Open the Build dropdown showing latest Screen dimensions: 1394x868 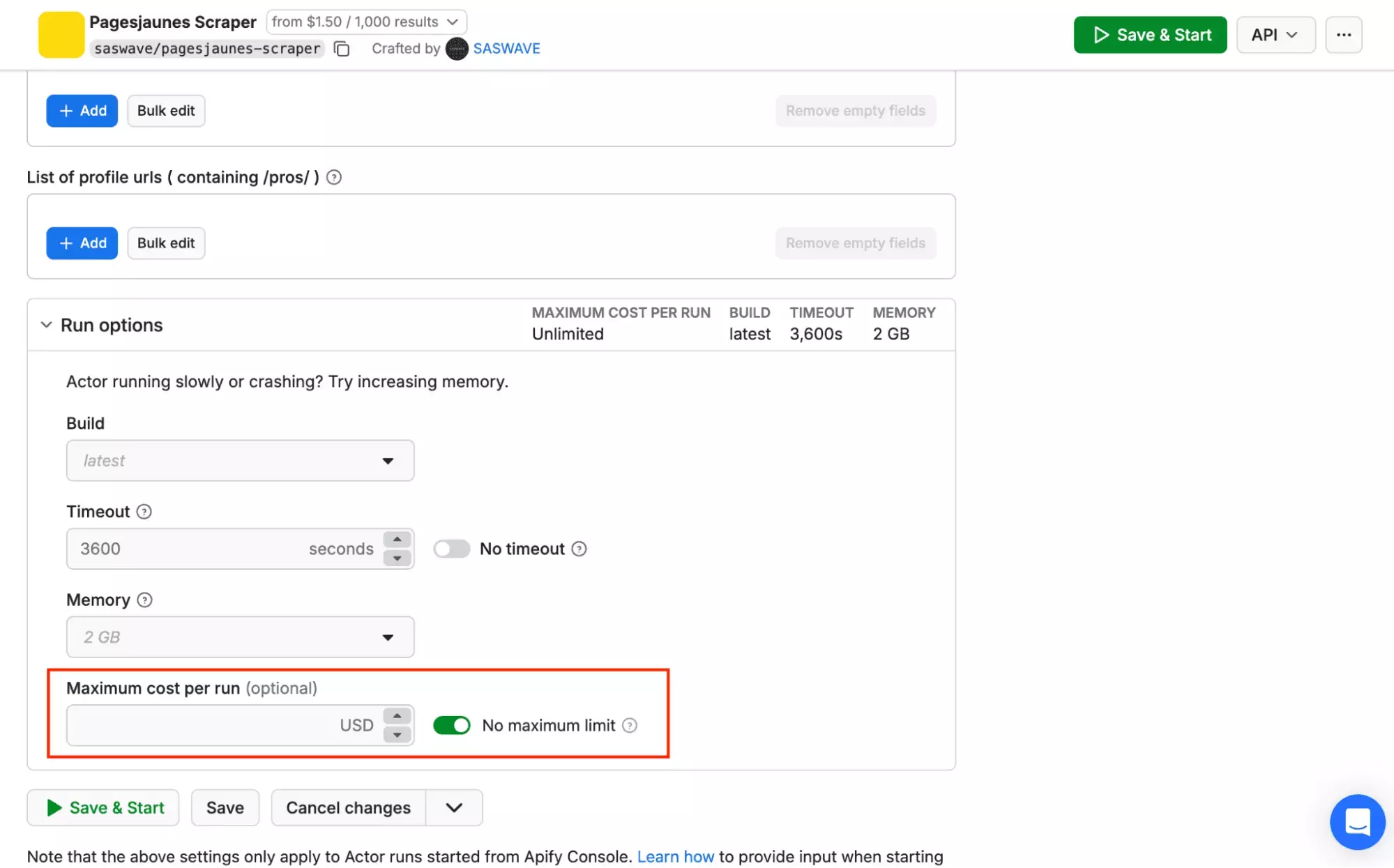(x=240, y=460)
